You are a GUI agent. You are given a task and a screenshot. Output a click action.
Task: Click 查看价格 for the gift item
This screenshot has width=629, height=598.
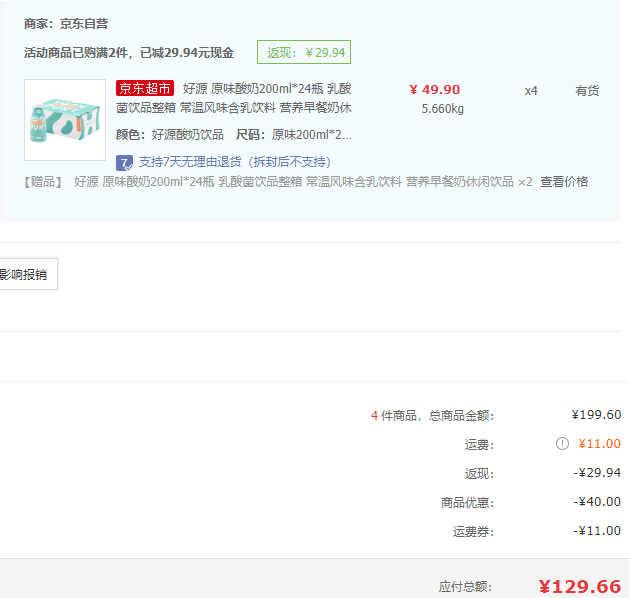click(564, 182)
